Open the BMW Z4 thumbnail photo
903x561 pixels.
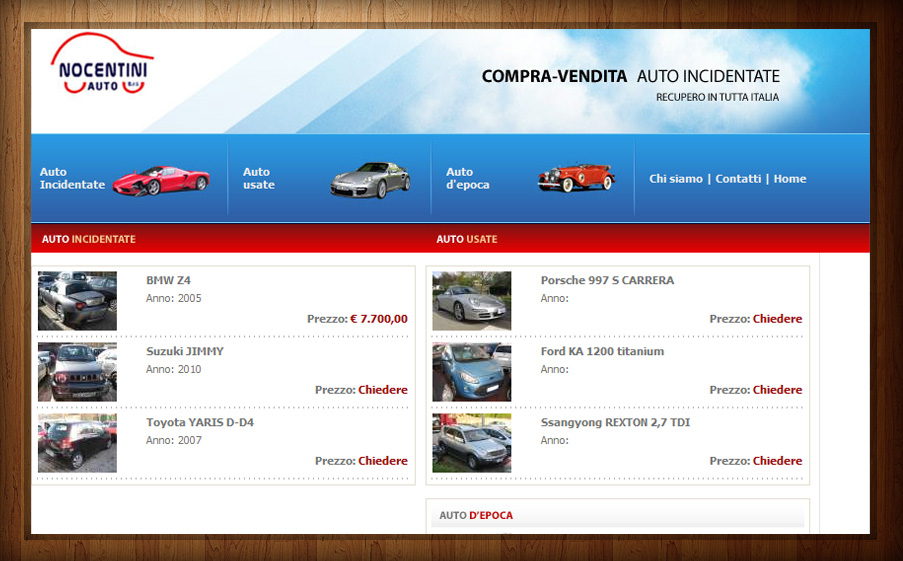[x=77, y=301]
